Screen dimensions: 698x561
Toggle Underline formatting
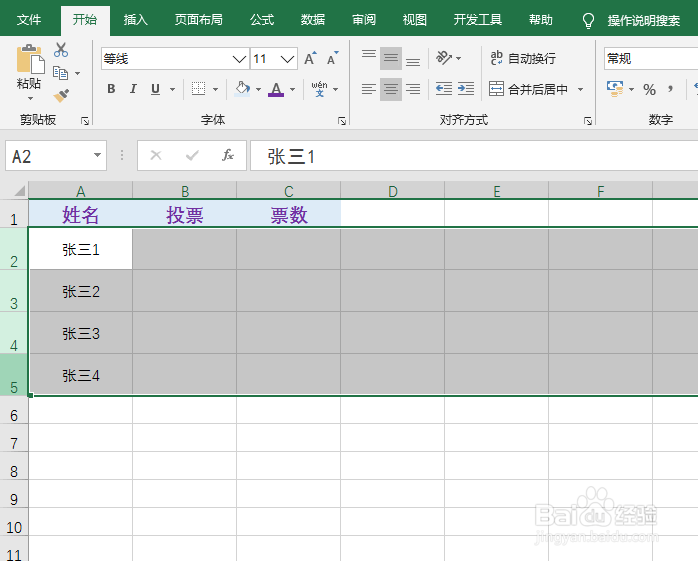click(x=155, y=89)
